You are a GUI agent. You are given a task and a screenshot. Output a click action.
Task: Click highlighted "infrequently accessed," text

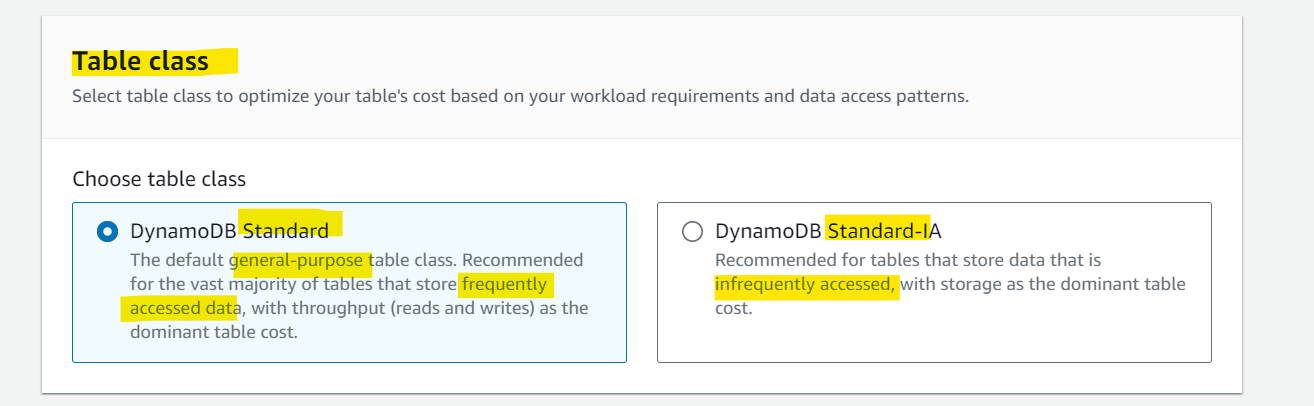[x=805, y=284]
